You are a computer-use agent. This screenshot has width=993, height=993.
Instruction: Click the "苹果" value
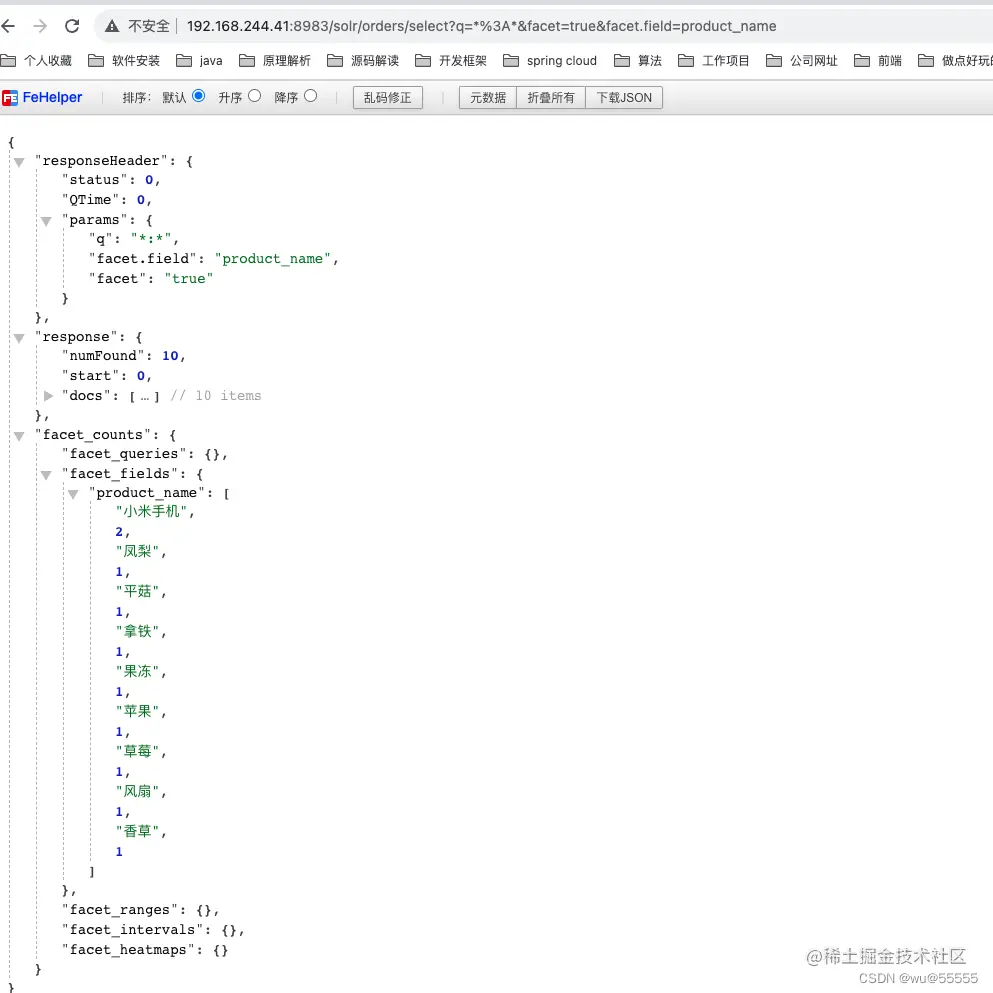pos(137,711)
